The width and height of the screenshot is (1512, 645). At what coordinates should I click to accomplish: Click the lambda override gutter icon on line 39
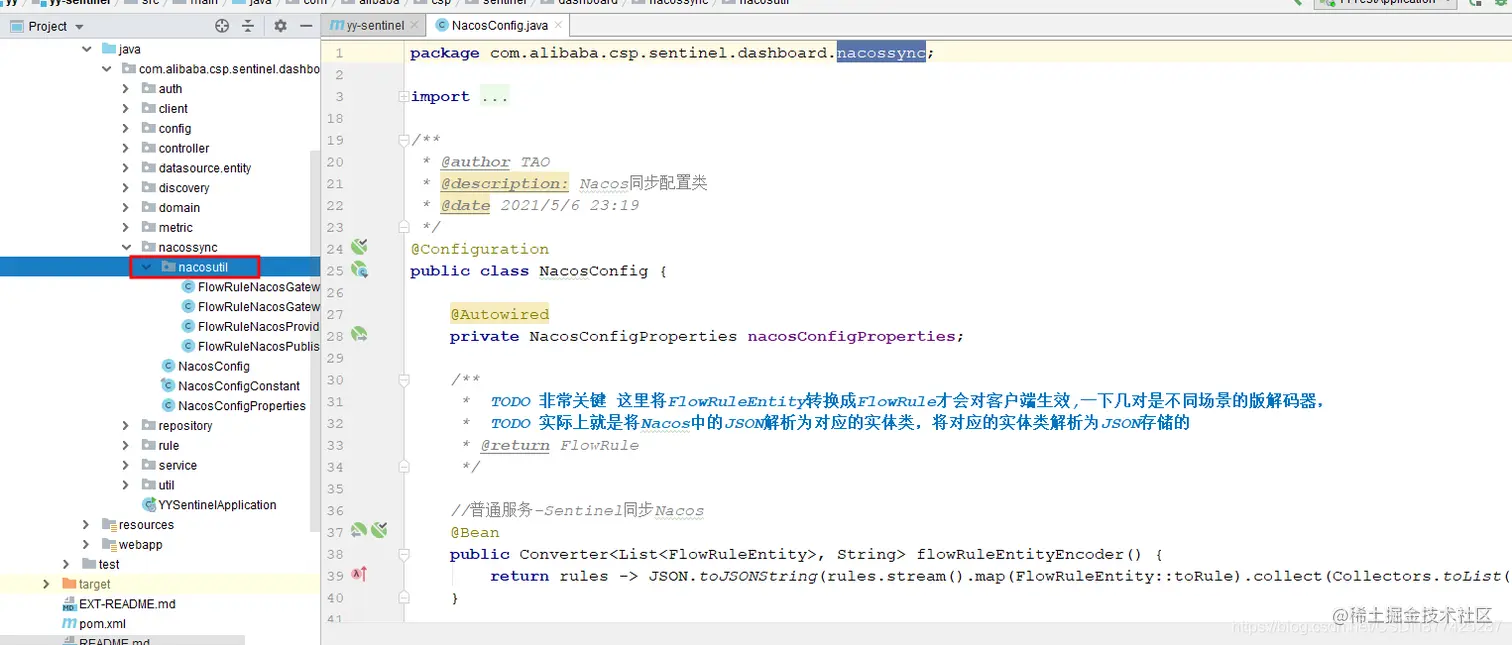click(x=360, y=575)
